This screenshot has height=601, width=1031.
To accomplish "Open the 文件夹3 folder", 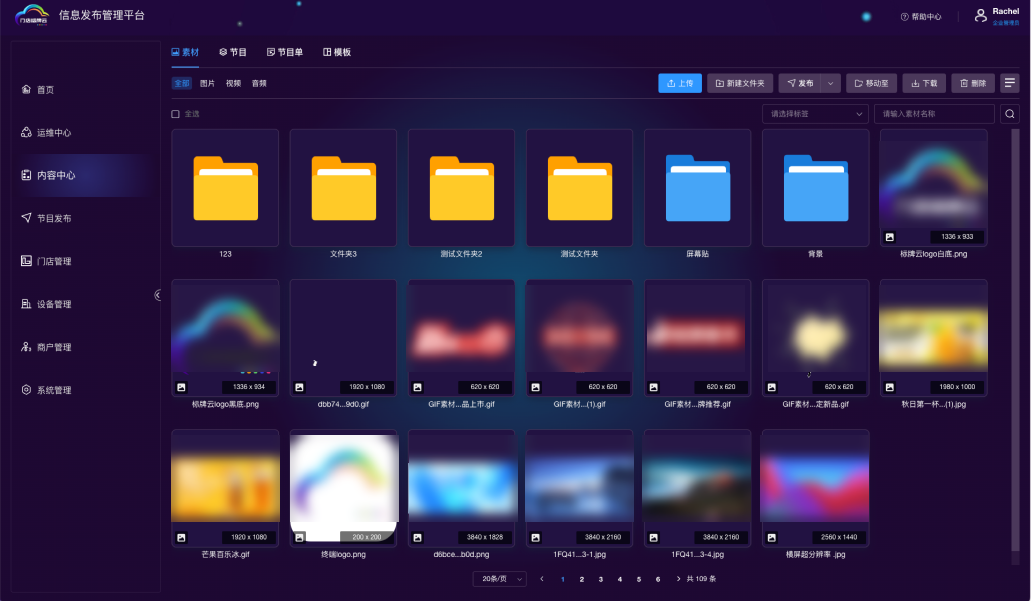I will [343, 188].
